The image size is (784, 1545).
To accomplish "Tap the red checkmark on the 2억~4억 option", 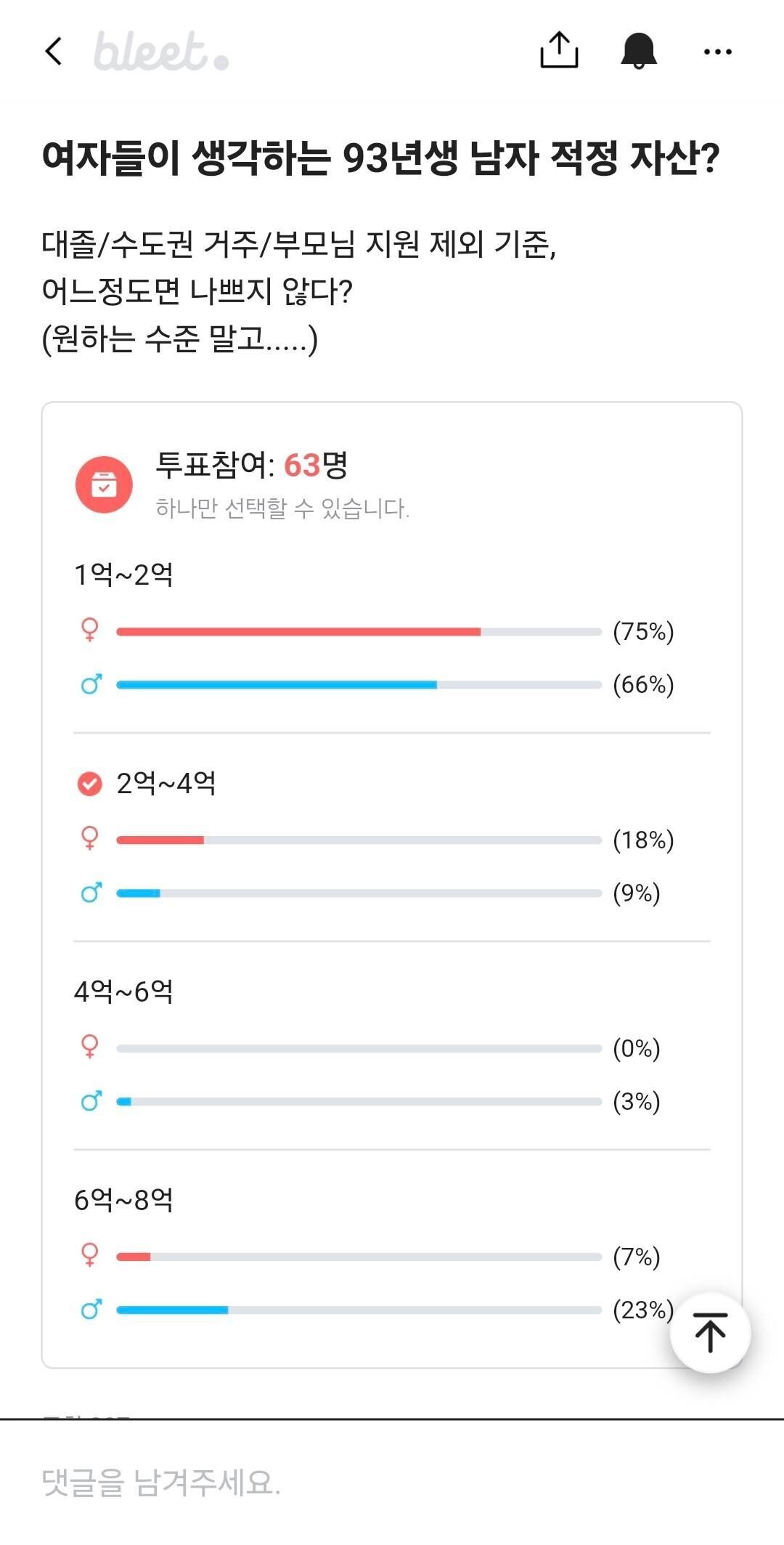I will point(89,784).
